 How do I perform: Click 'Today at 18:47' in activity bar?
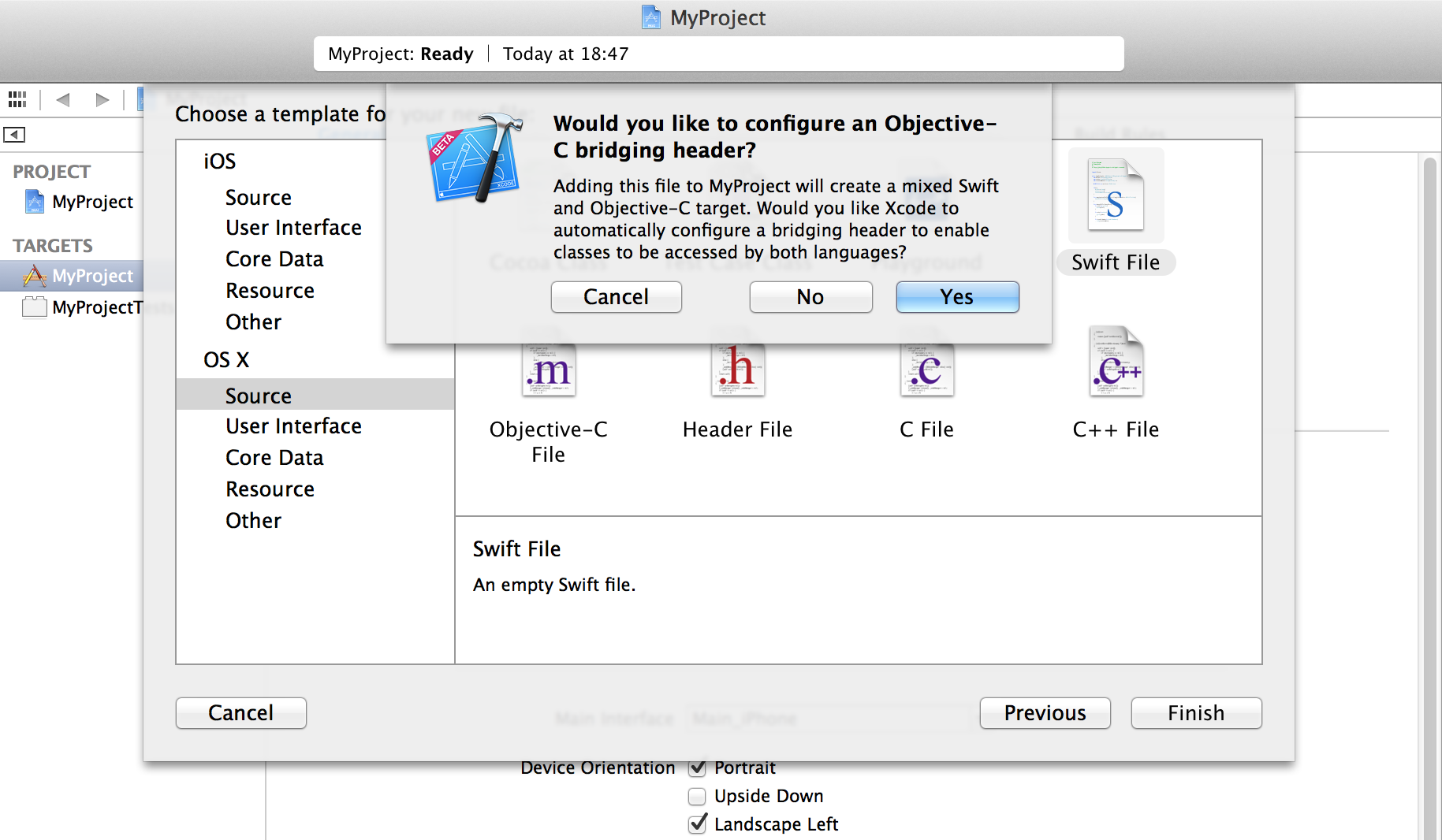(565, 54)
